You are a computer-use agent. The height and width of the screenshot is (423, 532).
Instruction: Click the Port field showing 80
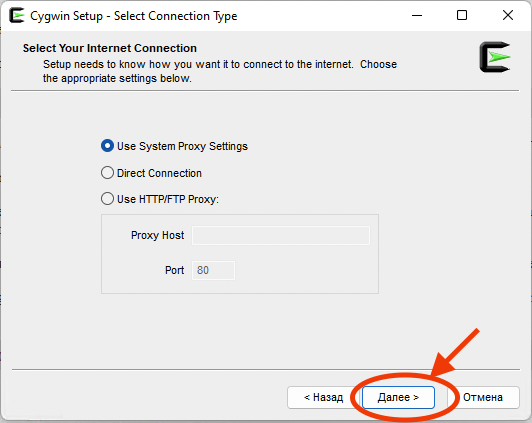tap(213, 270)
